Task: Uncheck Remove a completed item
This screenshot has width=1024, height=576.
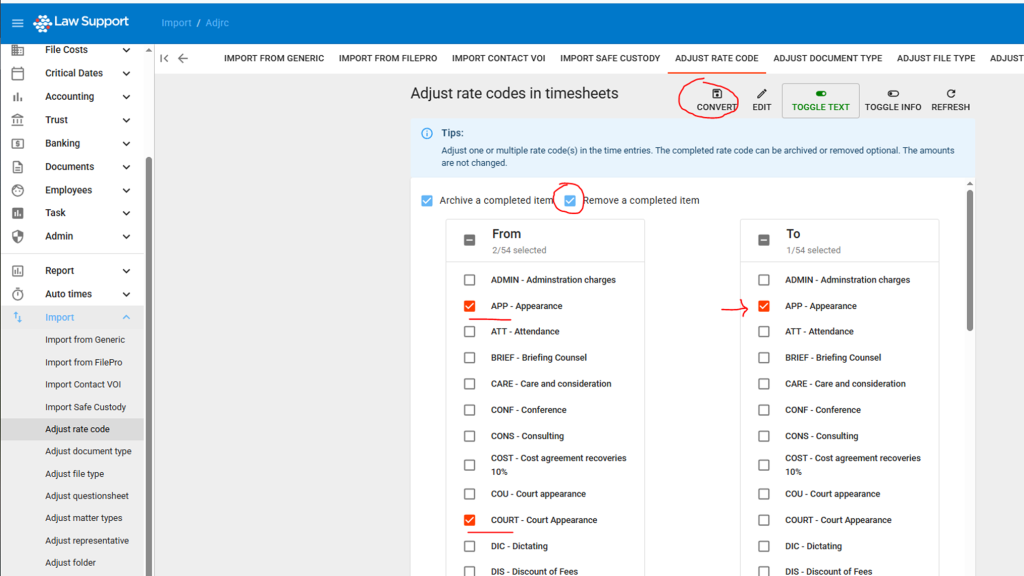Action: (570, 199)
